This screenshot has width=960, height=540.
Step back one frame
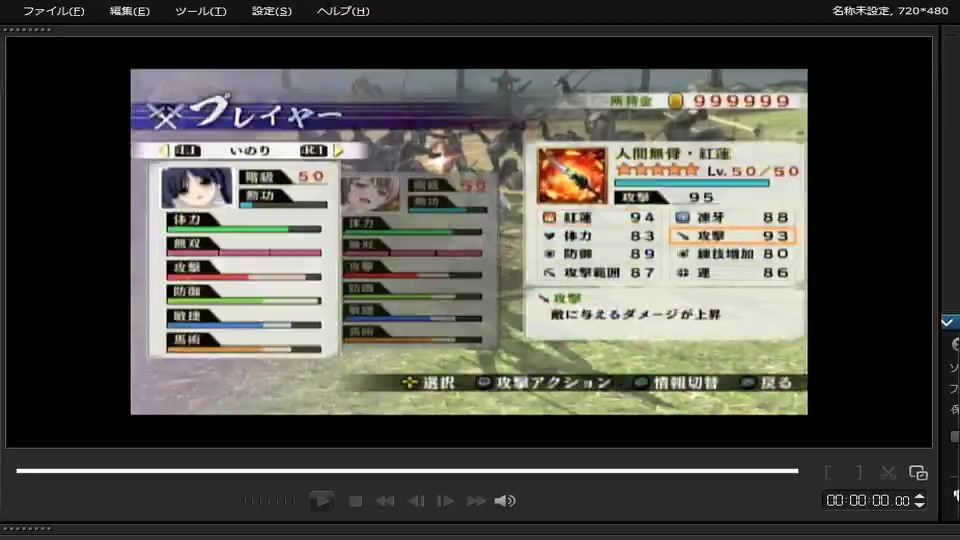[416, 501]
